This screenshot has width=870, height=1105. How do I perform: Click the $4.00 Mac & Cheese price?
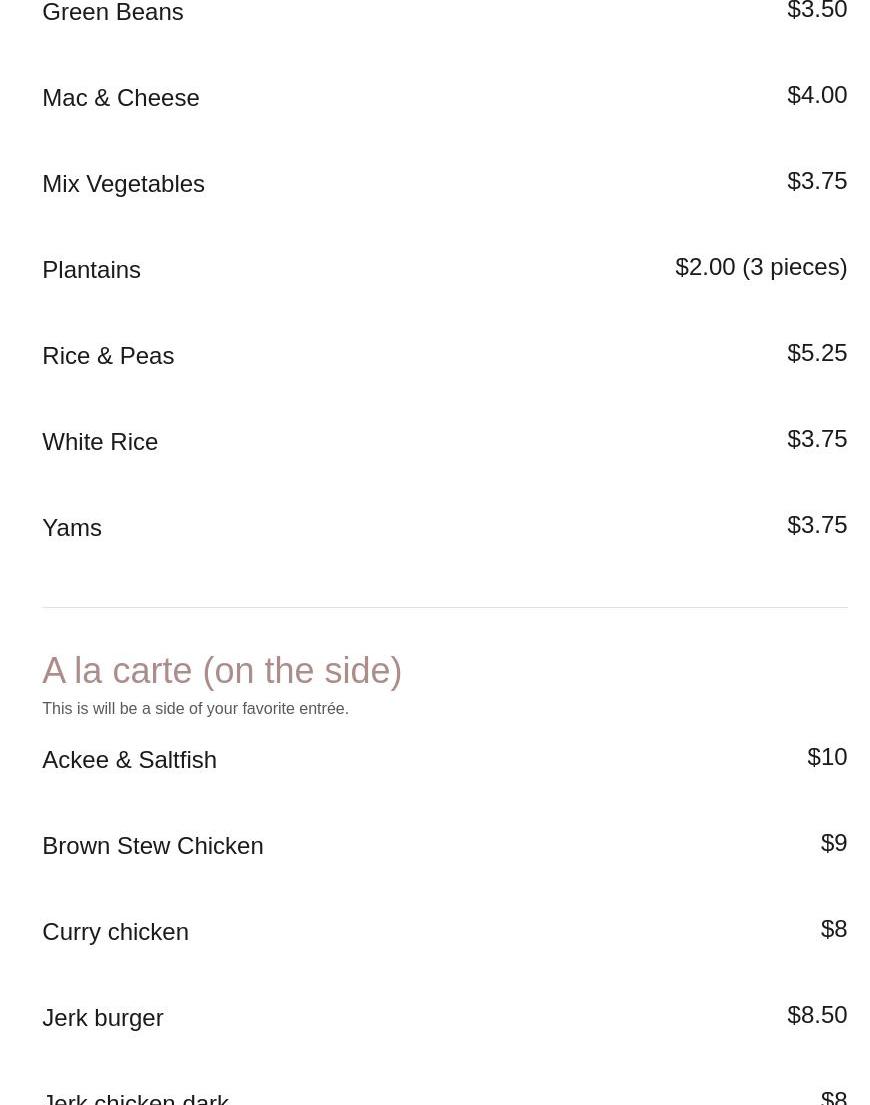816,95
